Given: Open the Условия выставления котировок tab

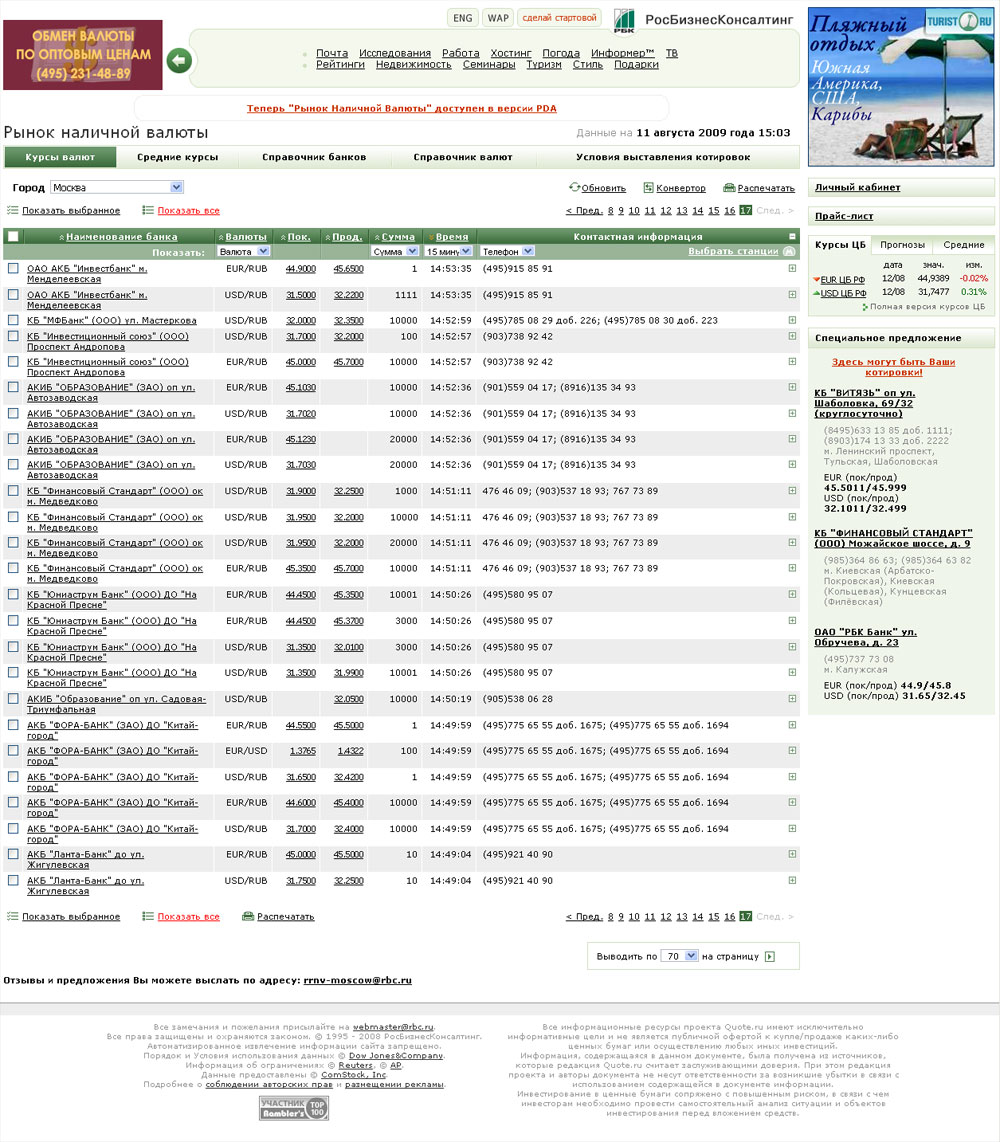Looking at the screenshot, I should pos(663,157).
